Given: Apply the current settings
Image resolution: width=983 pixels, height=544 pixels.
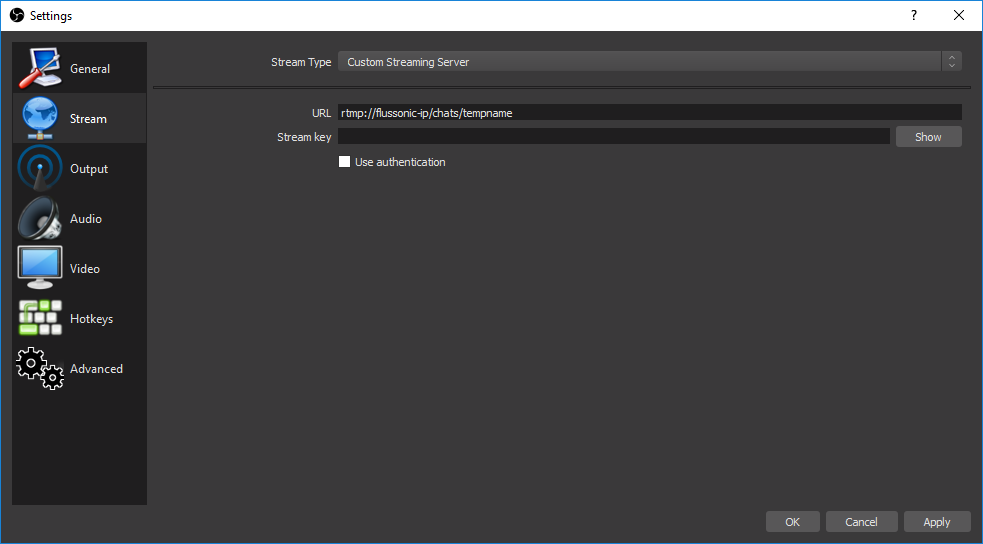Looking at the screenshot, I should coord(936,522).
